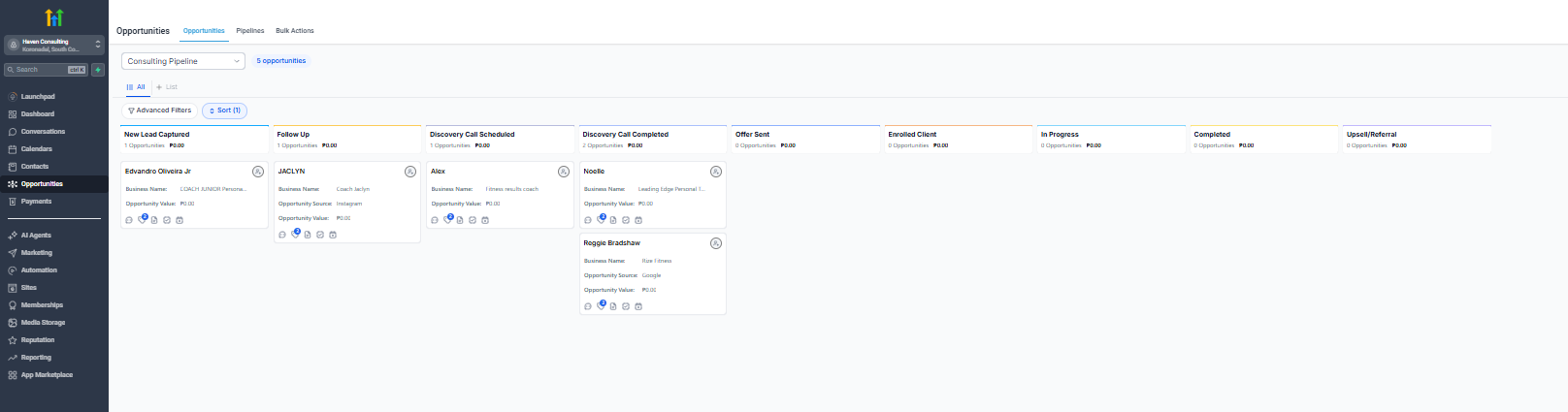Open conversation icon on Alex card
The height and width of the screenshot is (412, 1568).
[x=435, y=220]
